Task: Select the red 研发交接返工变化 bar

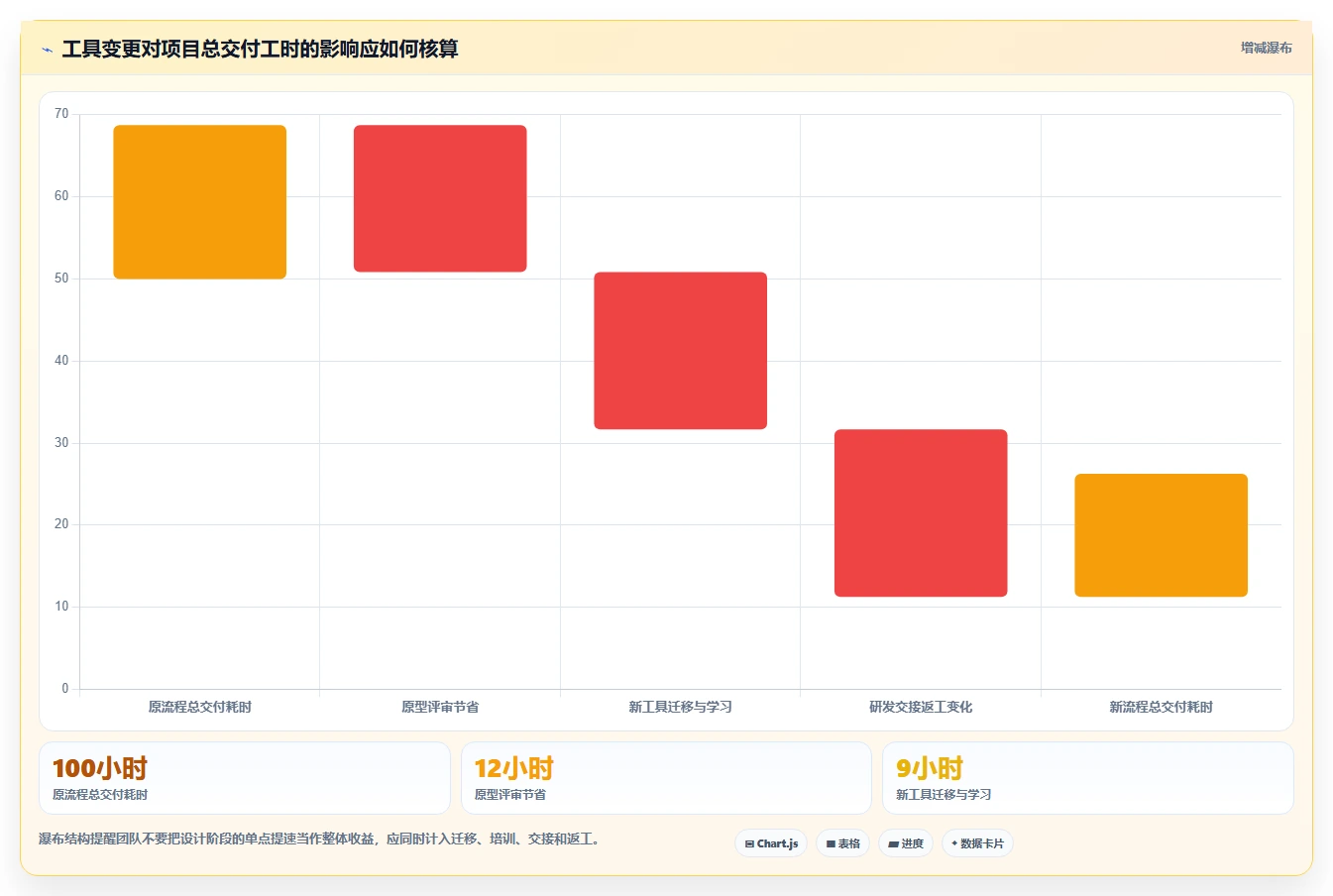Action: (921, 513)
